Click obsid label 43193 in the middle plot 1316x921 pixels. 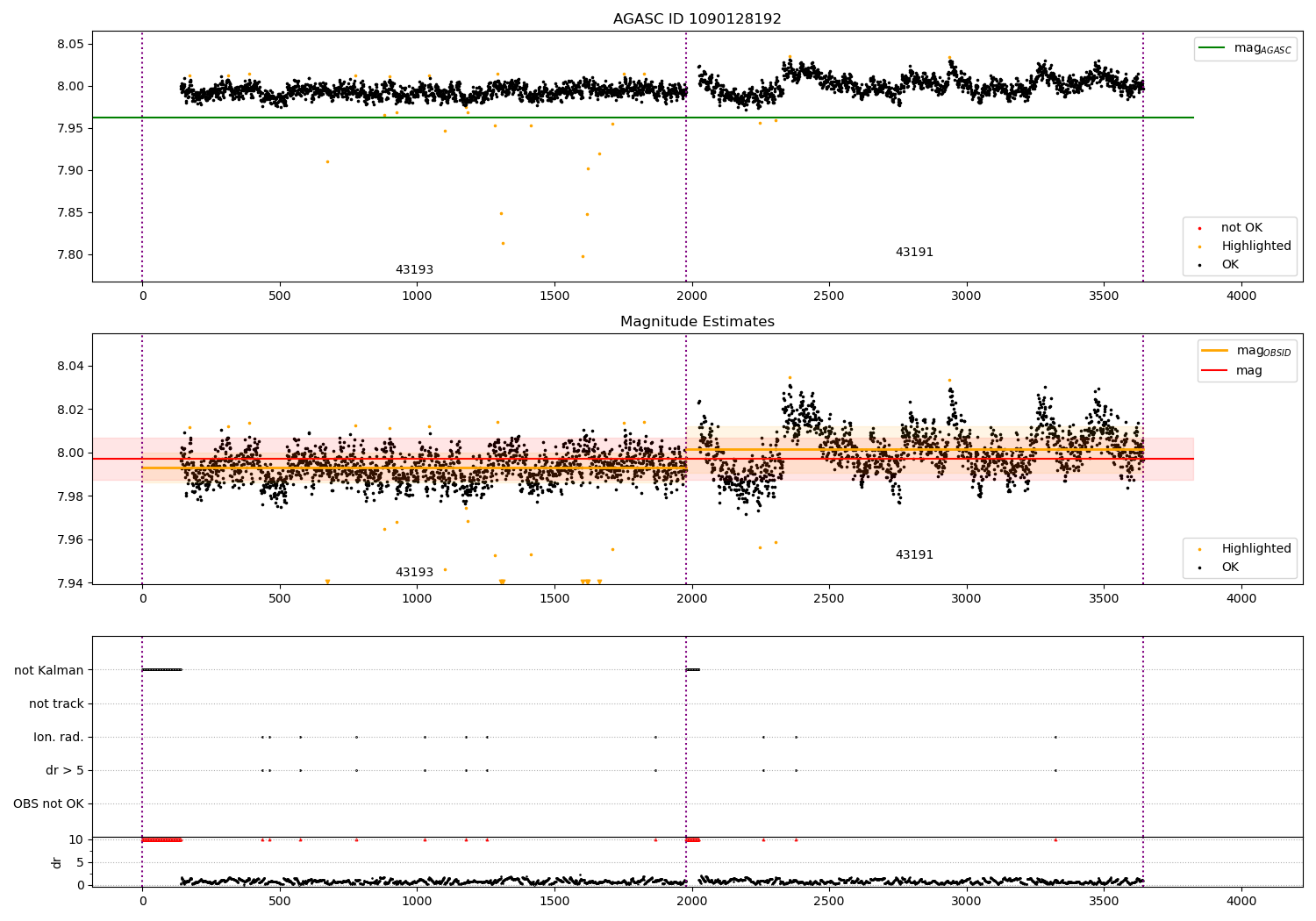(x=414, y=573)
